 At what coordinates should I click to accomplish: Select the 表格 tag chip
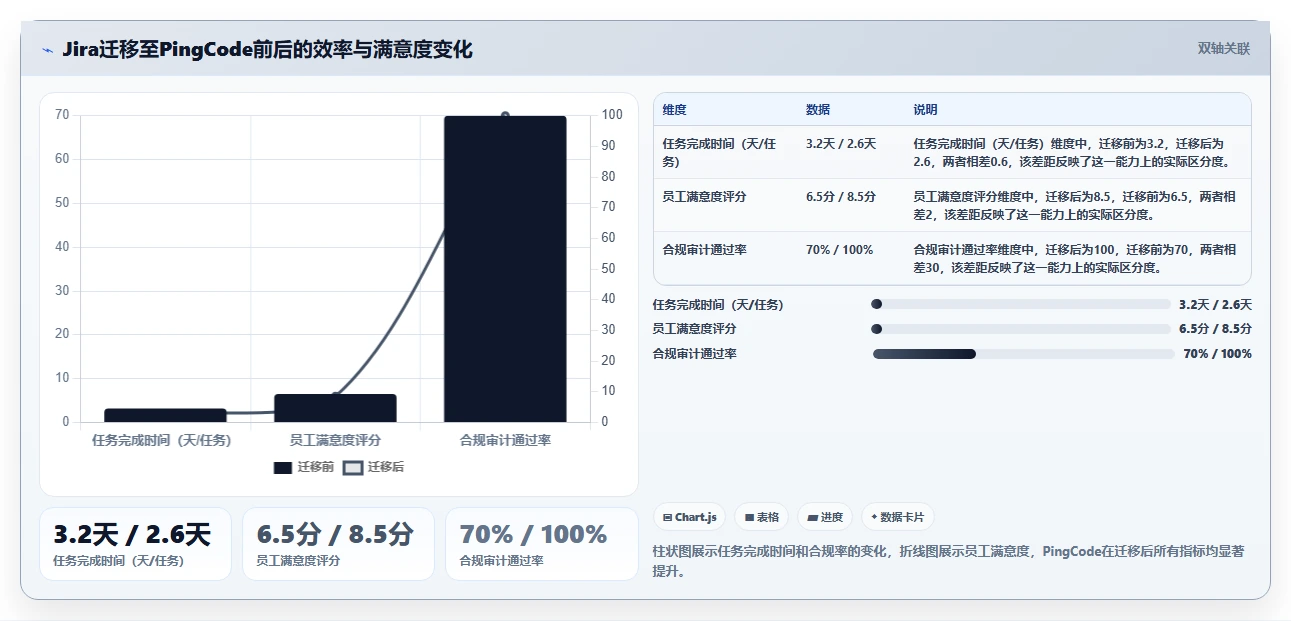tap(761, 517)
